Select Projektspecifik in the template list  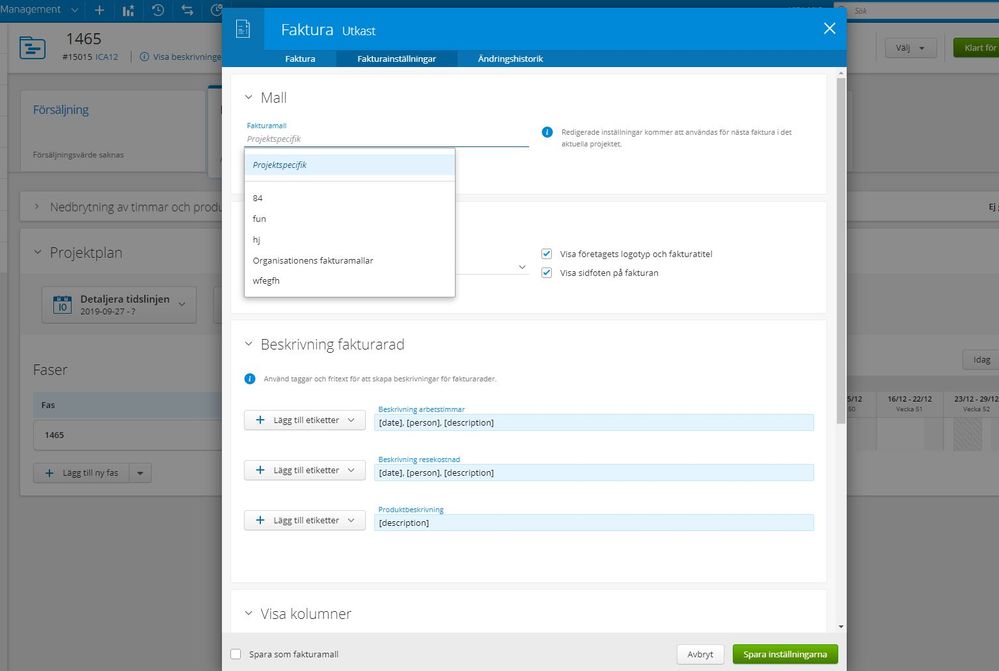point(350,165)
